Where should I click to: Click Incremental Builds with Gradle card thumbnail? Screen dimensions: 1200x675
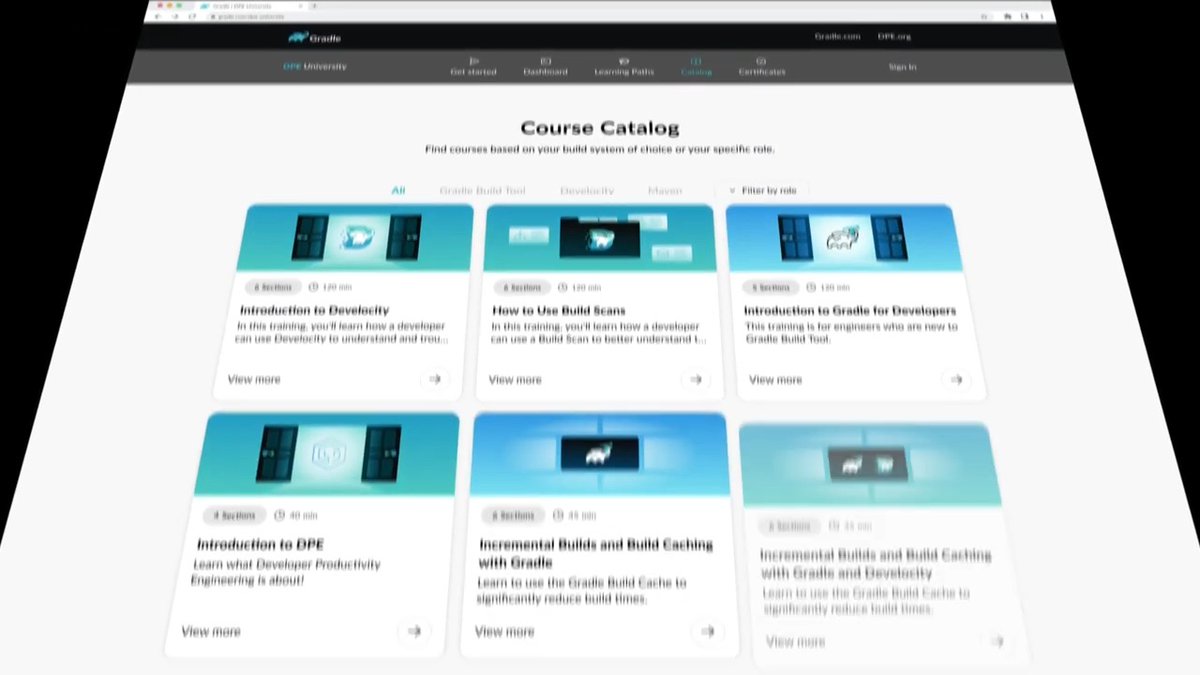599,453
